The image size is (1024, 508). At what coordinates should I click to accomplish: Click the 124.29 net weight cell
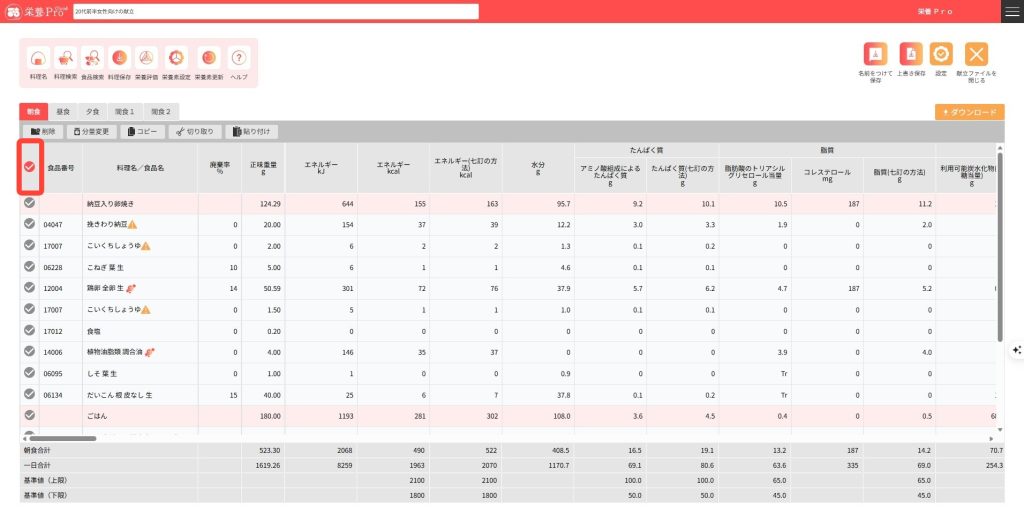tap(263, 204)
